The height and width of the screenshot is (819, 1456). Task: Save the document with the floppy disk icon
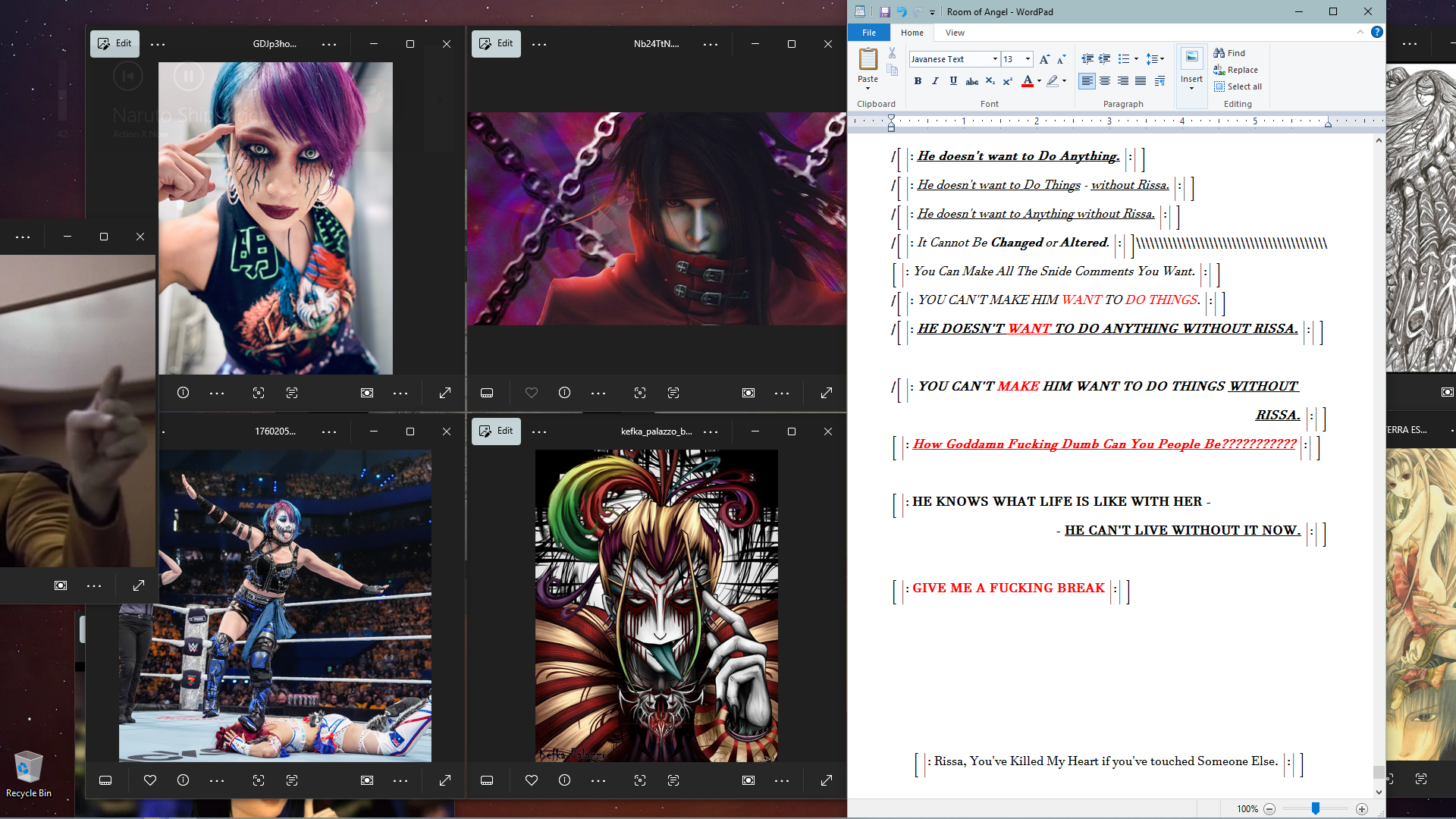point(884,12)
